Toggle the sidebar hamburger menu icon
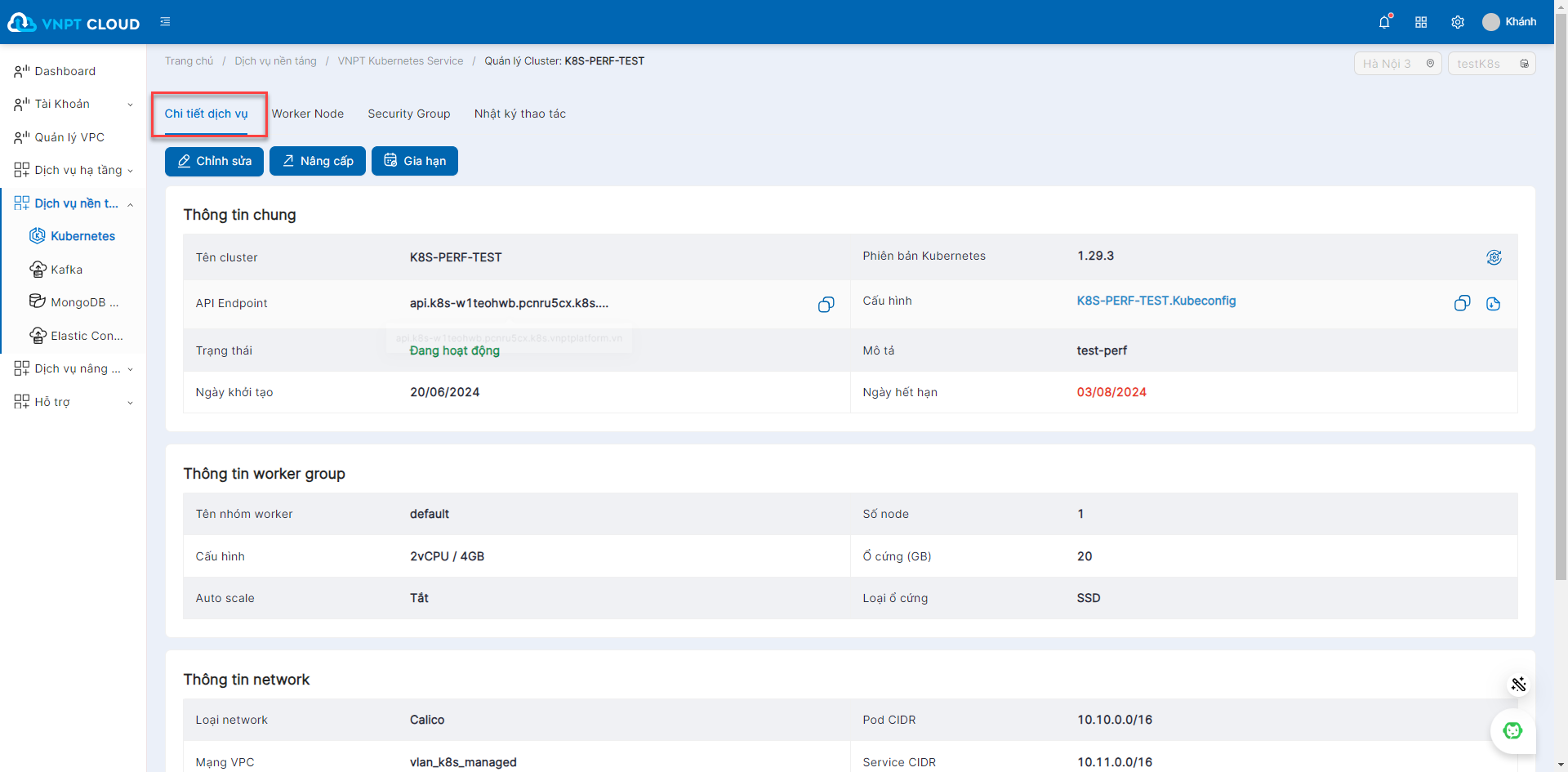Image resolution: width=1568 pixels, height=772 pixels. pyautogui.click(x=165, y=22)
